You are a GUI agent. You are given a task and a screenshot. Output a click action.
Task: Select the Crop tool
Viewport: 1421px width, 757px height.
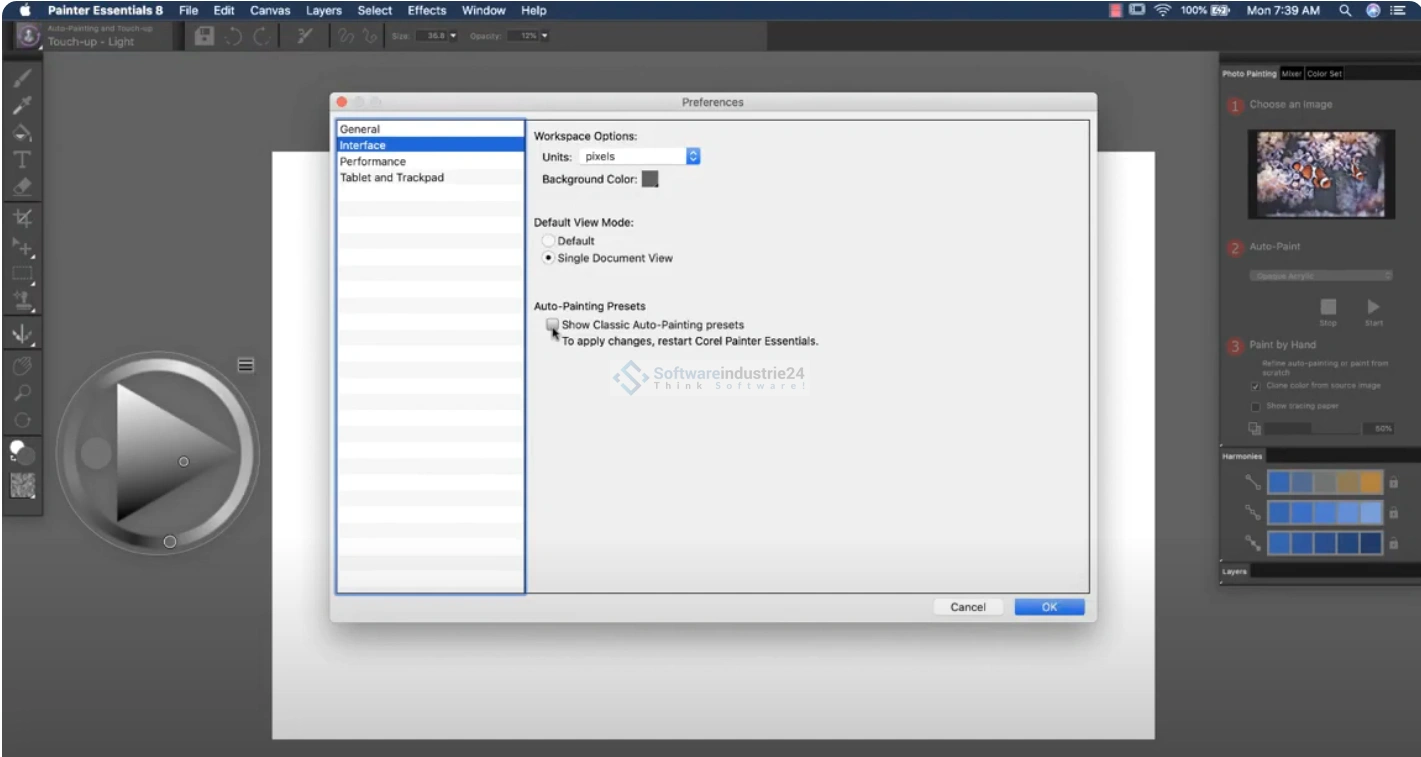click(x=22, y=219)
